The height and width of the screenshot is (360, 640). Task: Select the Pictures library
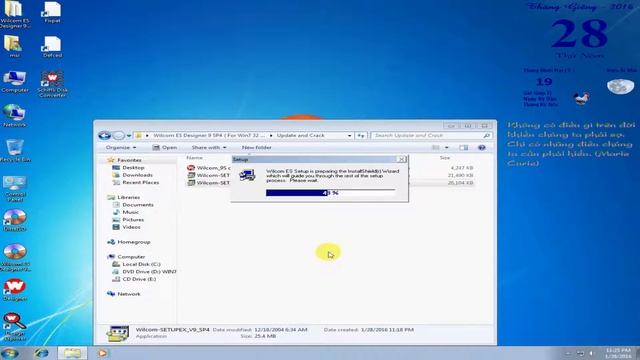click(133, 220)
